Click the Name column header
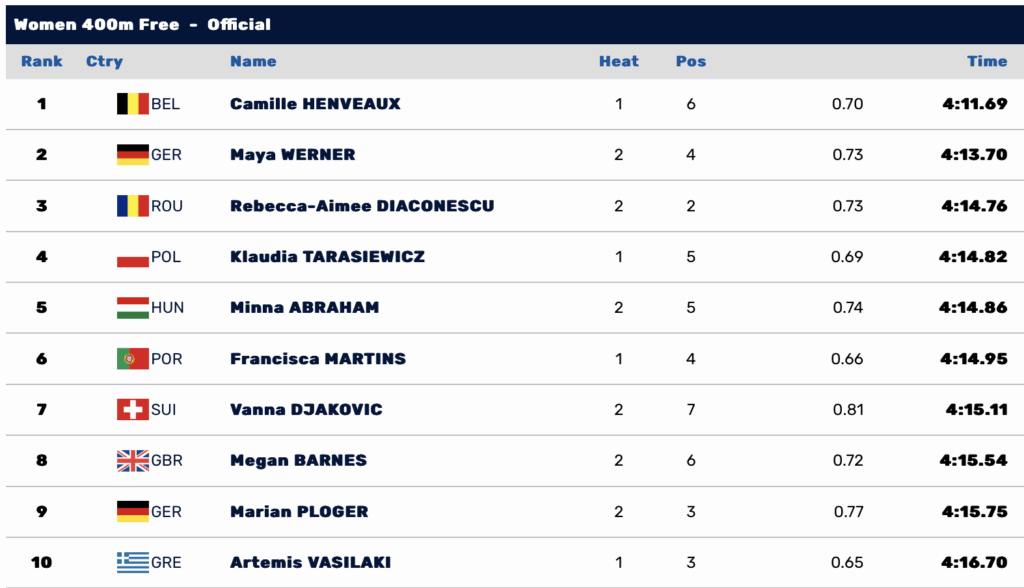The height and width of the screenshot is (588, 1024). tap(253, 61)
